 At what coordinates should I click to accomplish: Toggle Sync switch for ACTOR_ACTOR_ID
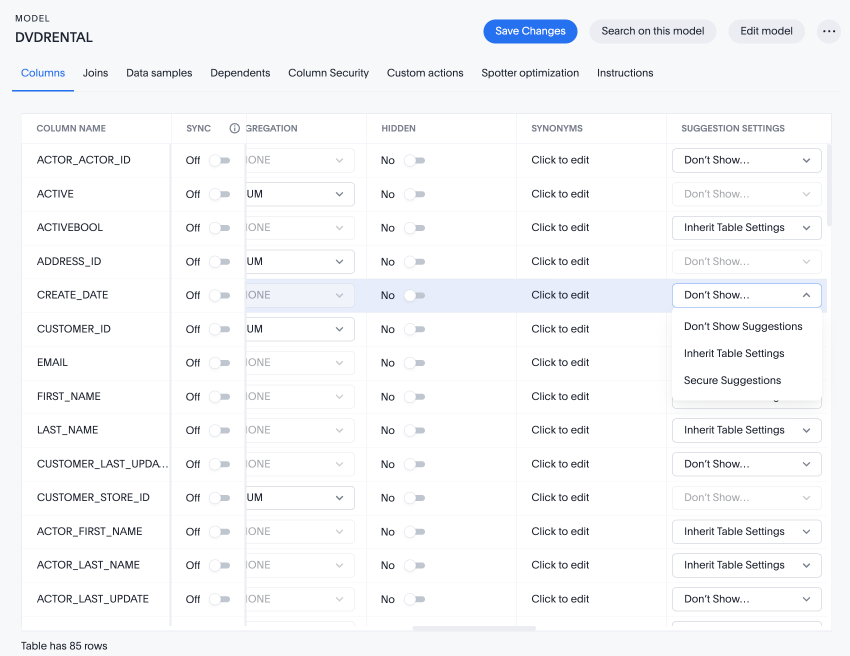click(x=220, y=160)
